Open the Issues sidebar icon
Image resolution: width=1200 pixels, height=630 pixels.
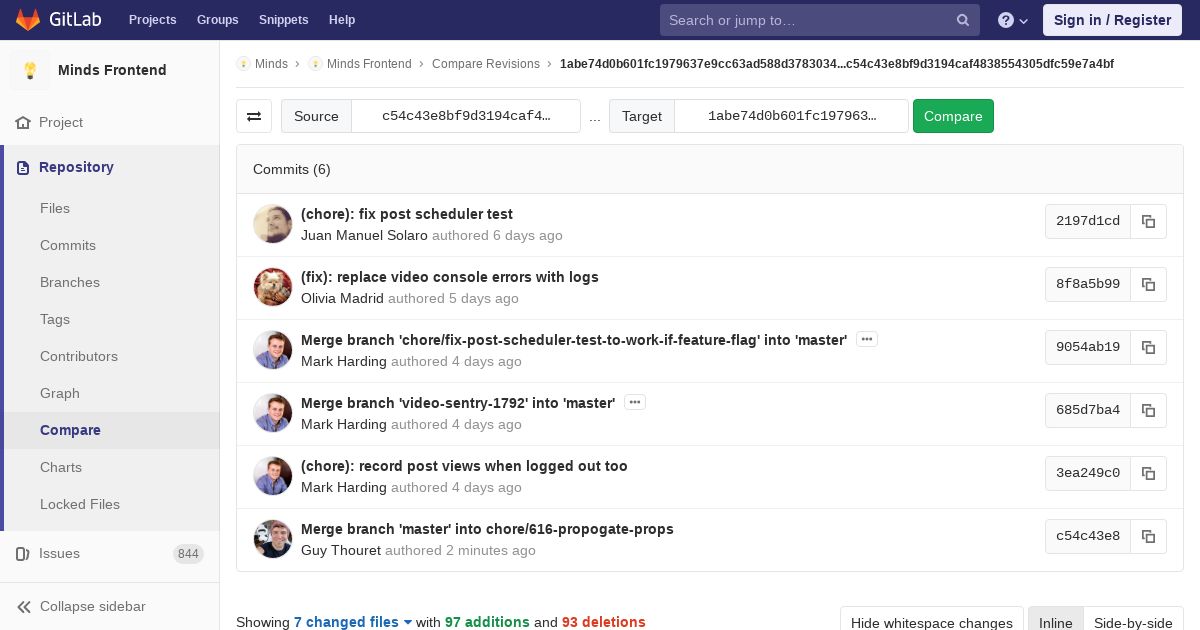[x=23, y=554]
